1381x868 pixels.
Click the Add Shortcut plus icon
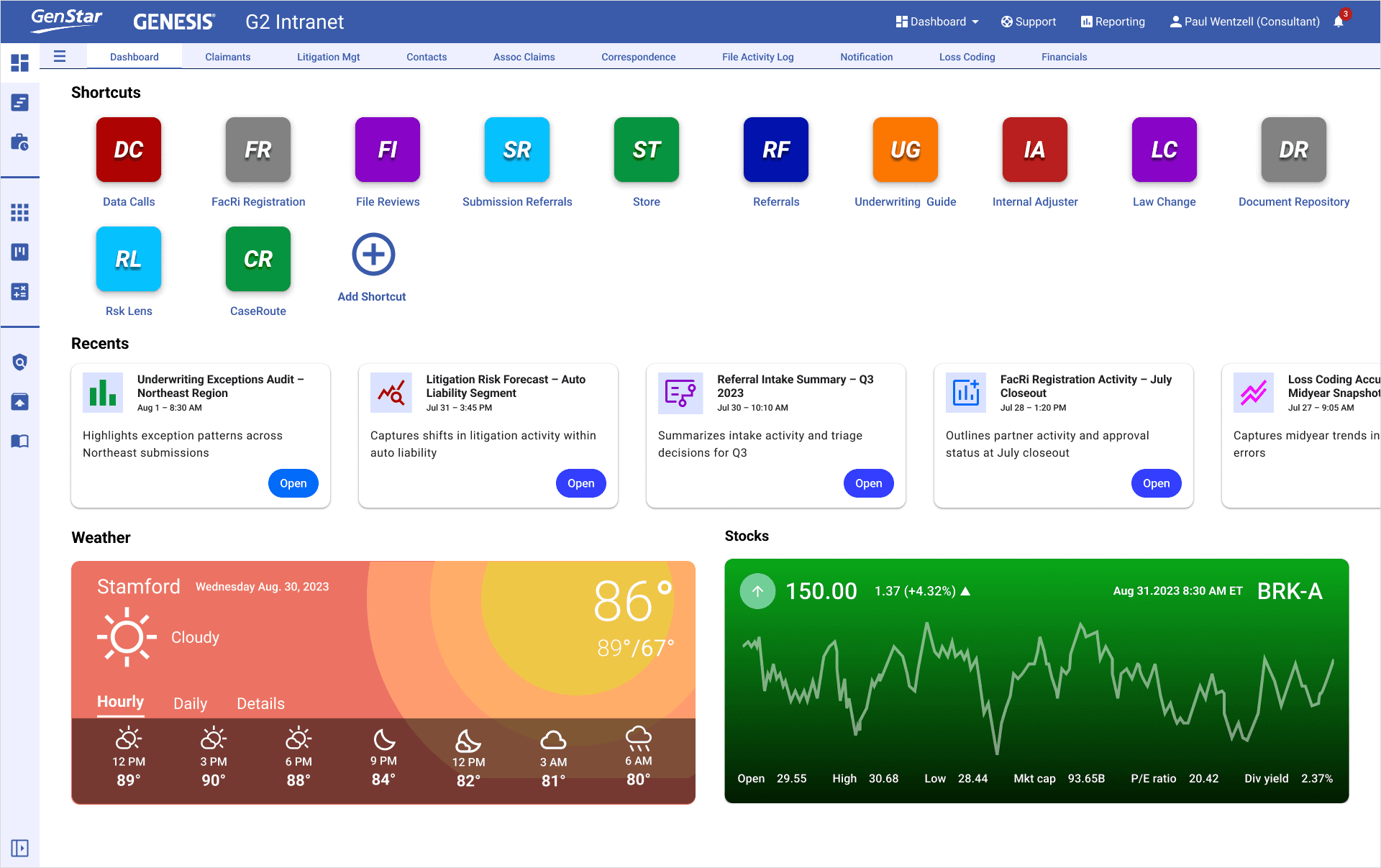pos(373,255)
